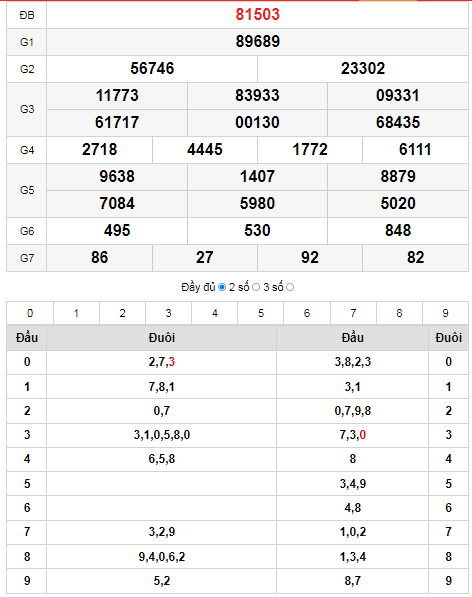Viewport: 472px width, 597px height.
Task: Filter results by digit 6 cell
Action: pyautogui.click(x=307, y=313)
